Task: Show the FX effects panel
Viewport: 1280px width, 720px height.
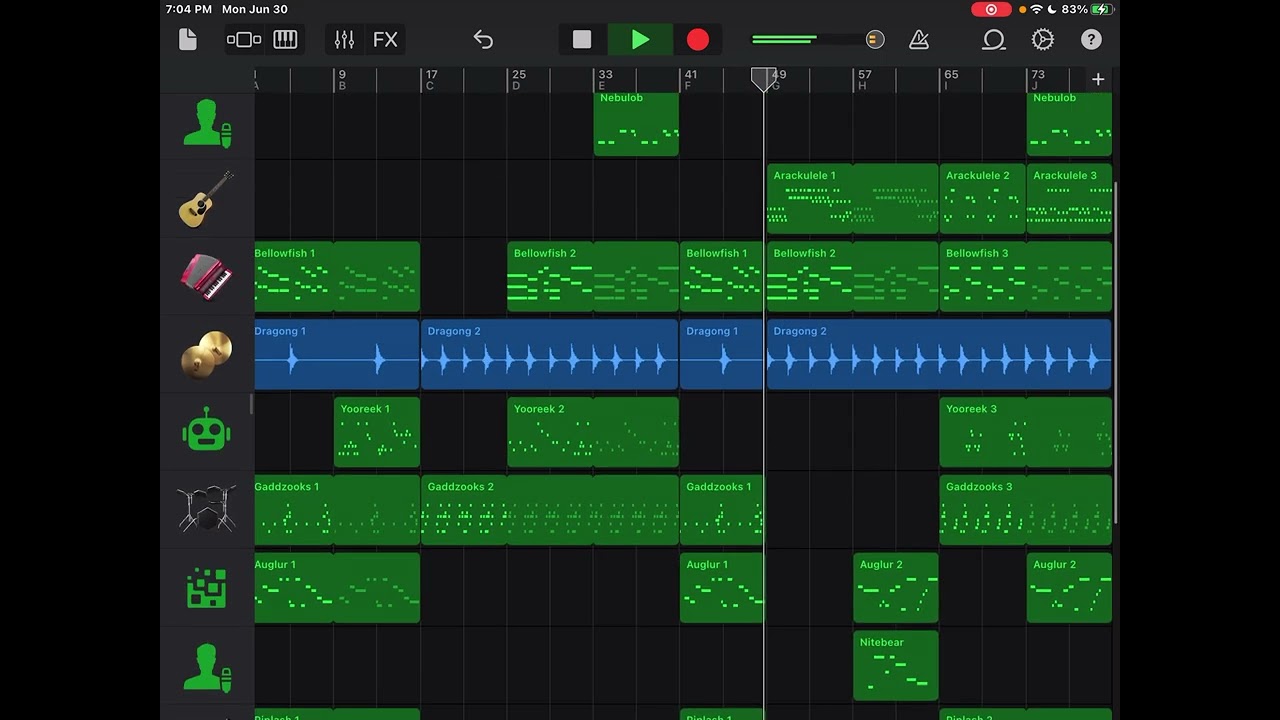Action: pos(385,40)
